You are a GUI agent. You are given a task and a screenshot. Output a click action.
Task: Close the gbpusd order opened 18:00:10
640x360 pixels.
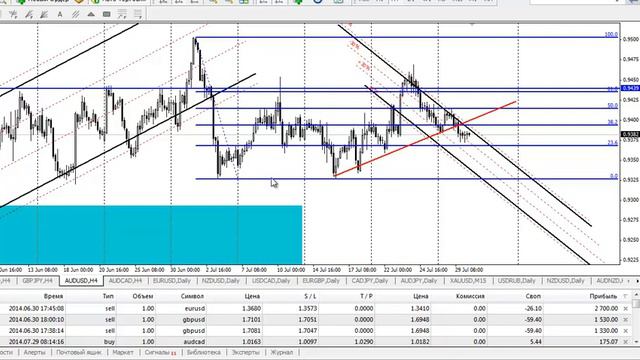point(626,320)
